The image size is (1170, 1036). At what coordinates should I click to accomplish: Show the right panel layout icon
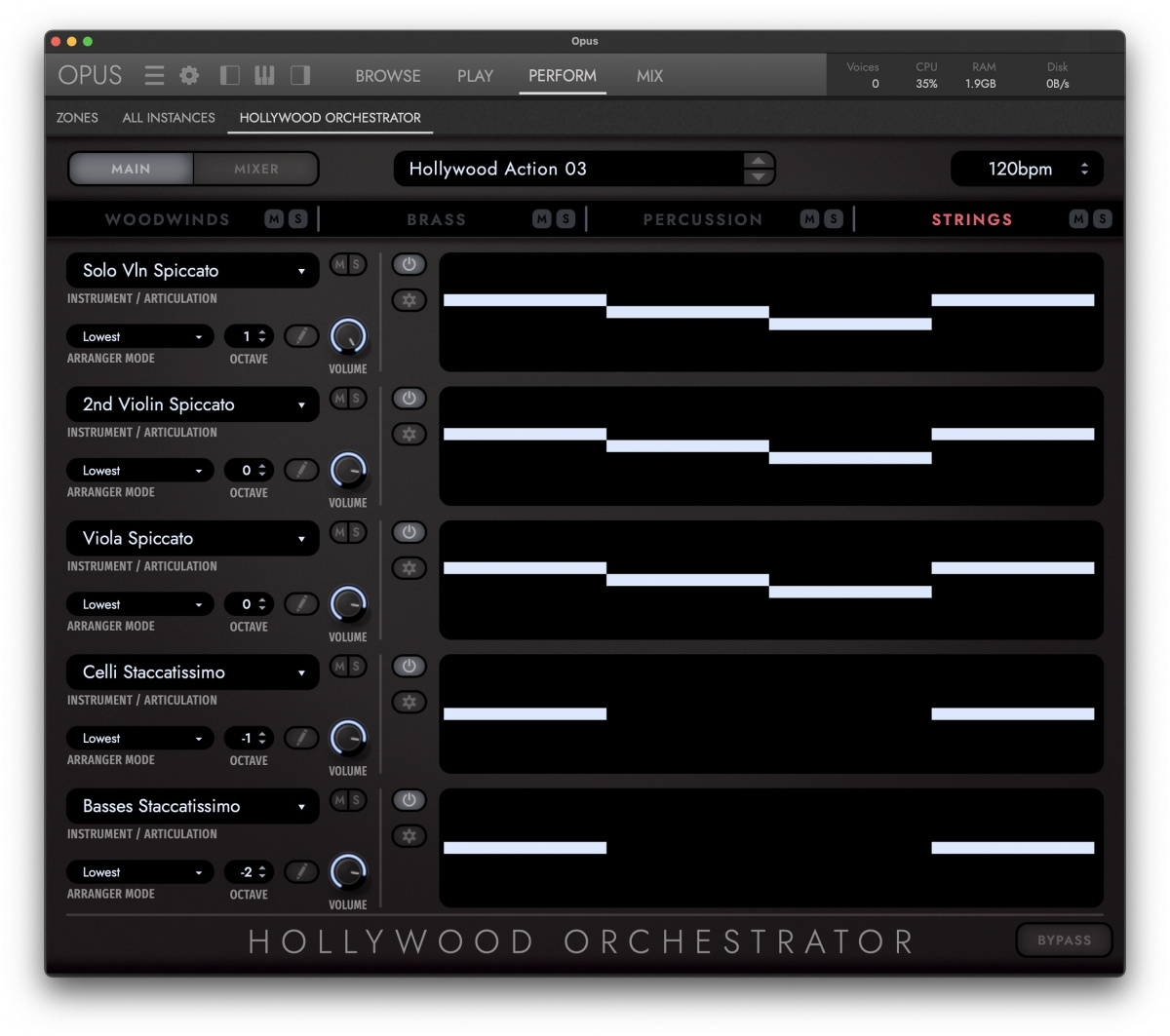pyautogui.click(x=298, y=75)
